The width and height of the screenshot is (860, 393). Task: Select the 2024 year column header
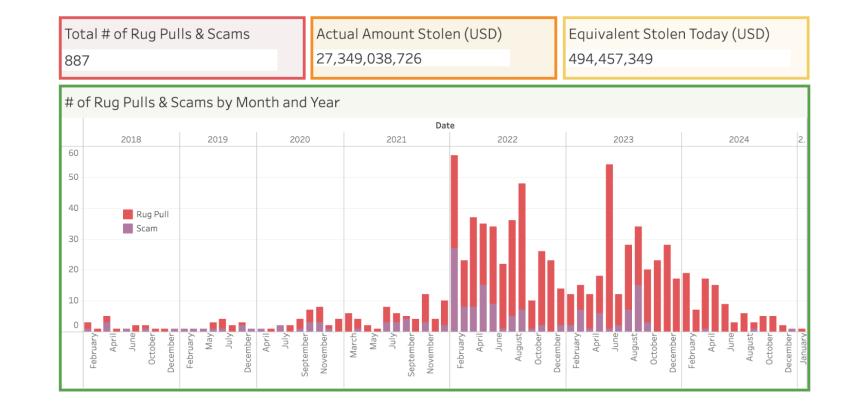pyautogui.click(x=739, y=140)
